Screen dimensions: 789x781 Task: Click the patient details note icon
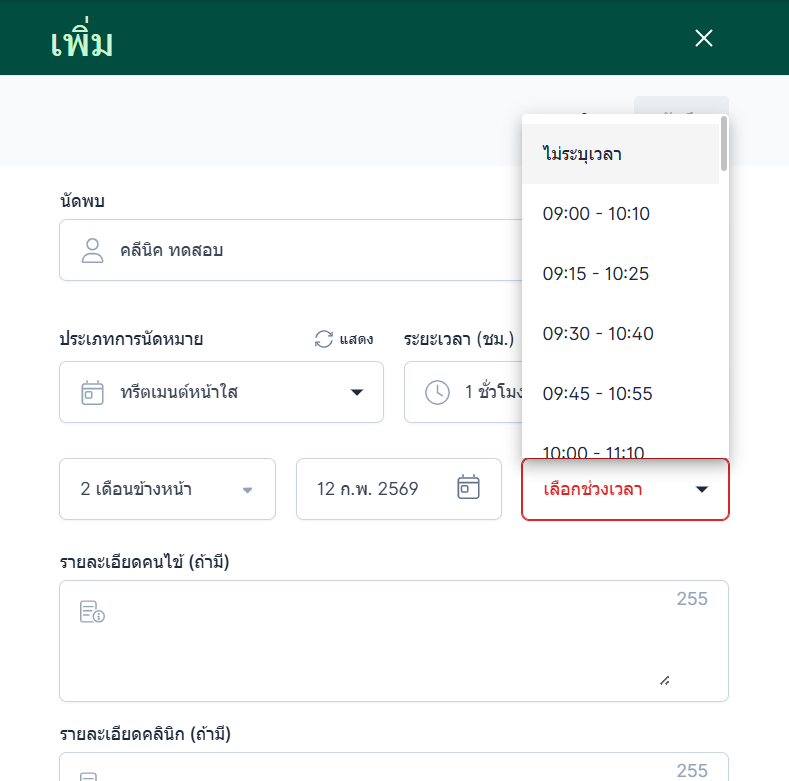point(92,612)
